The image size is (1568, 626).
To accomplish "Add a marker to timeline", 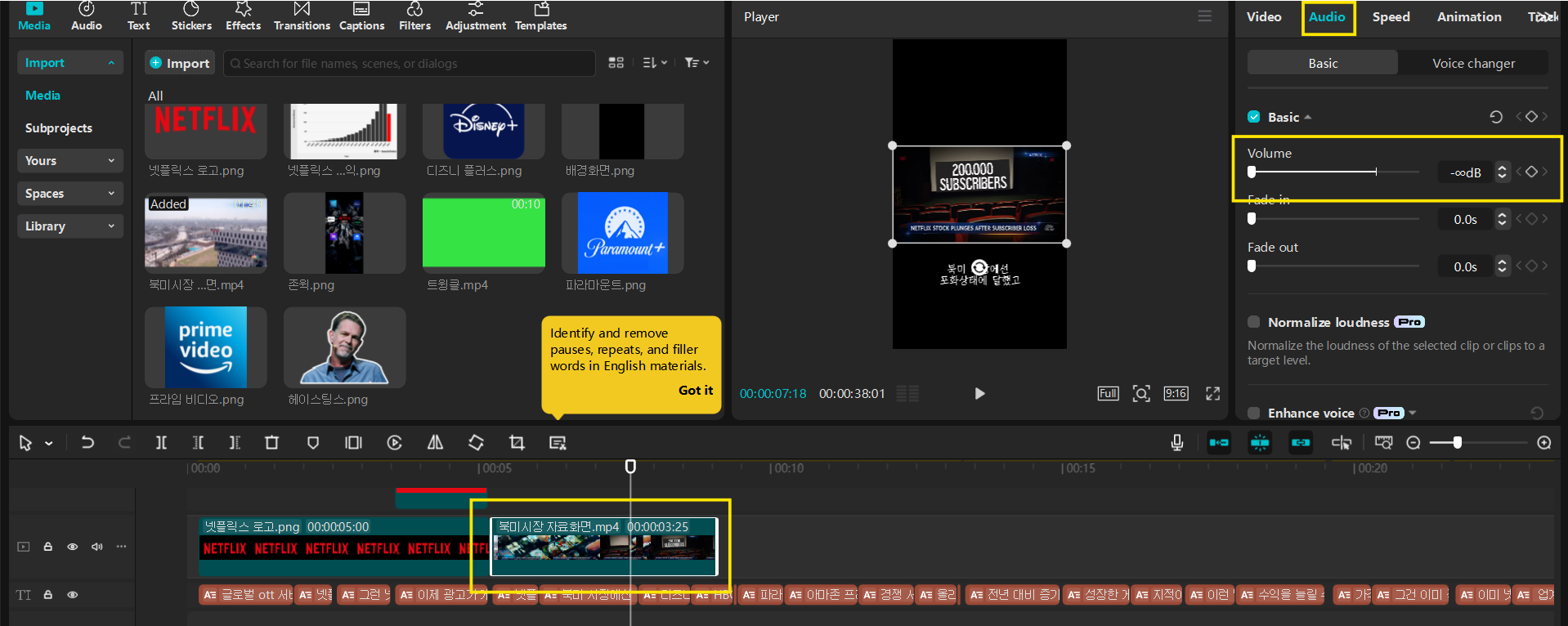I will pos(312,442).
